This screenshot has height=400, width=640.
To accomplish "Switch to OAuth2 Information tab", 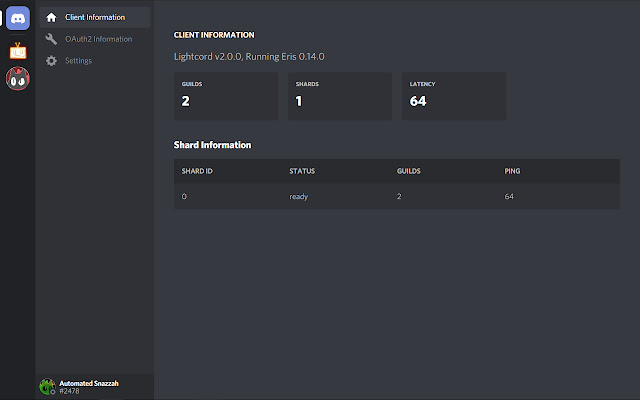I will [98, 39].
